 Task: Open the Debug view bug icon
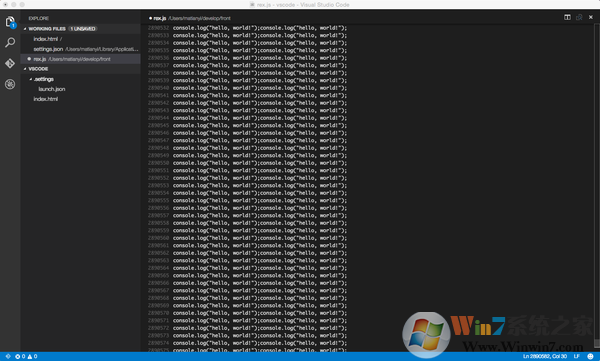coord(10,84)
